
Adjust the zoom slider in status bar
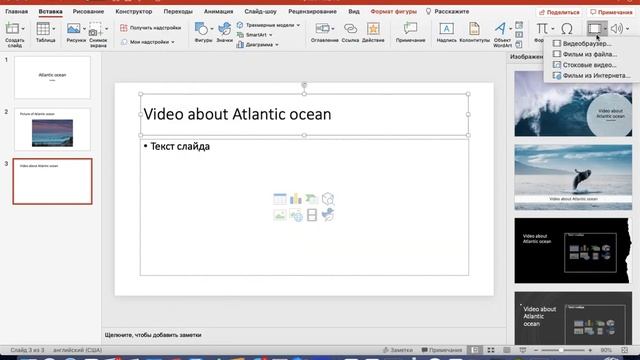(x=562, y=350)
